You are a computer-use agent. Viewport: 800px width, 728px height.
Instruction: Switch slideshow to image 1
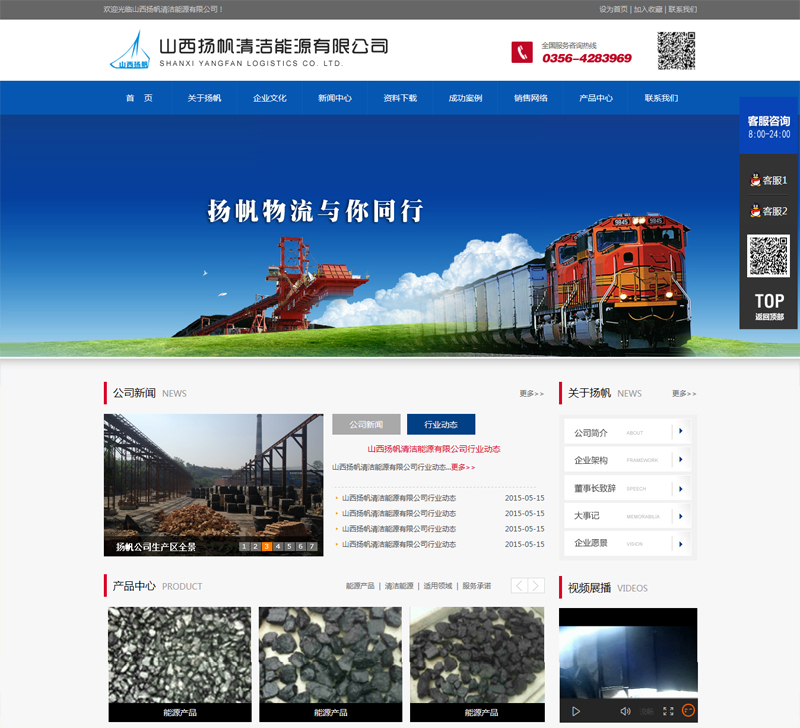(x=243, y=547)
